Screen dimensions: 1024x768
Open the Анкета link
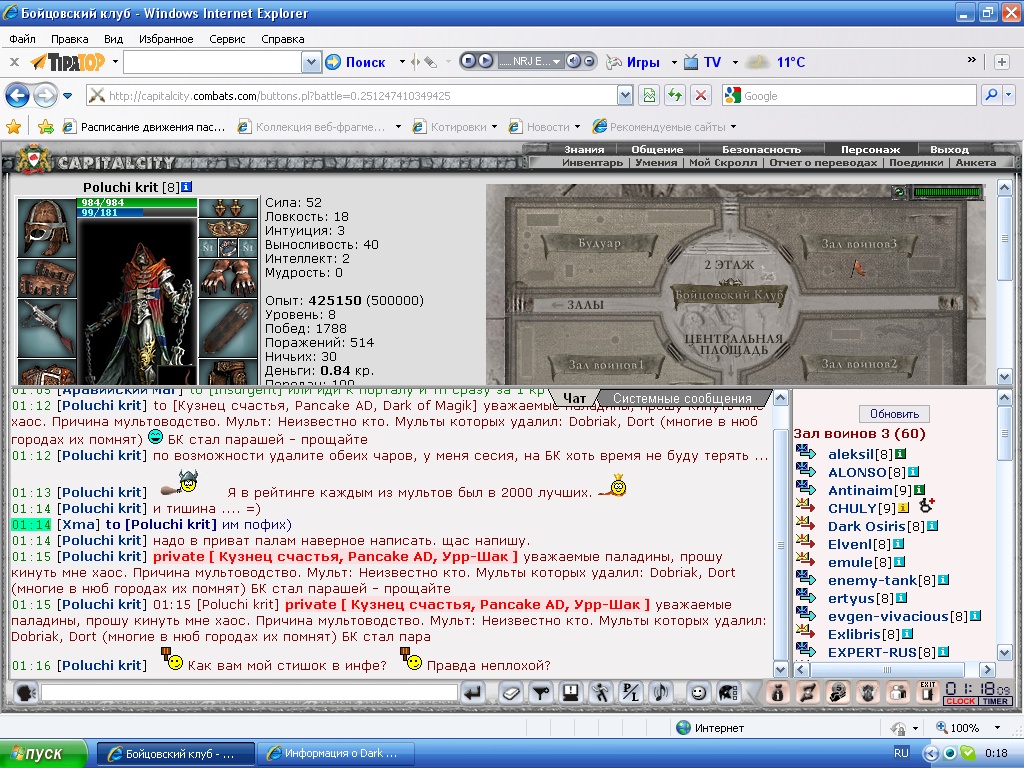976,163
